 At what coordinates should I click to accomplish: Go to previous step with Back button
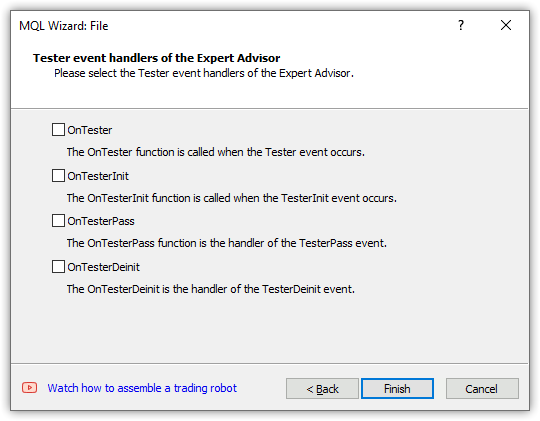pyautogui.click(x=322, y=389)
